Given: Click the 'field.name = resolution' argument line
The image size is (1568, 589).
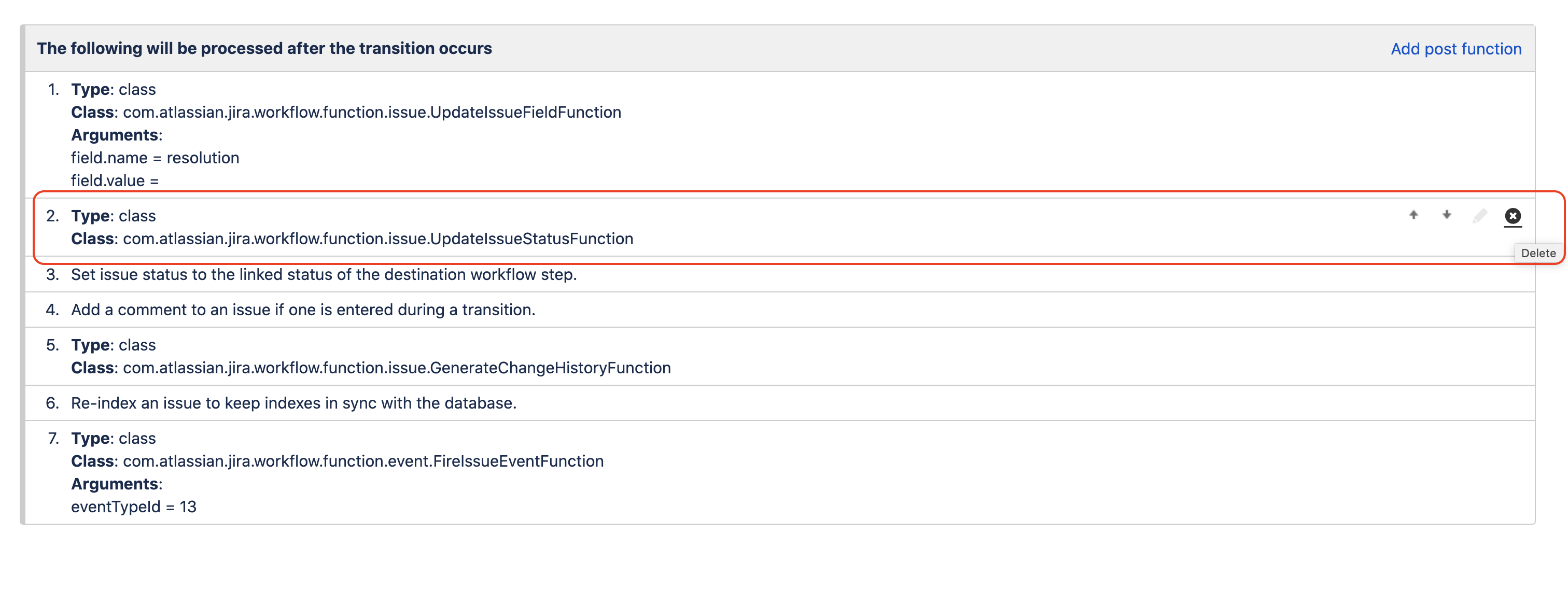Looking at the screenshot, I should 155,158.
